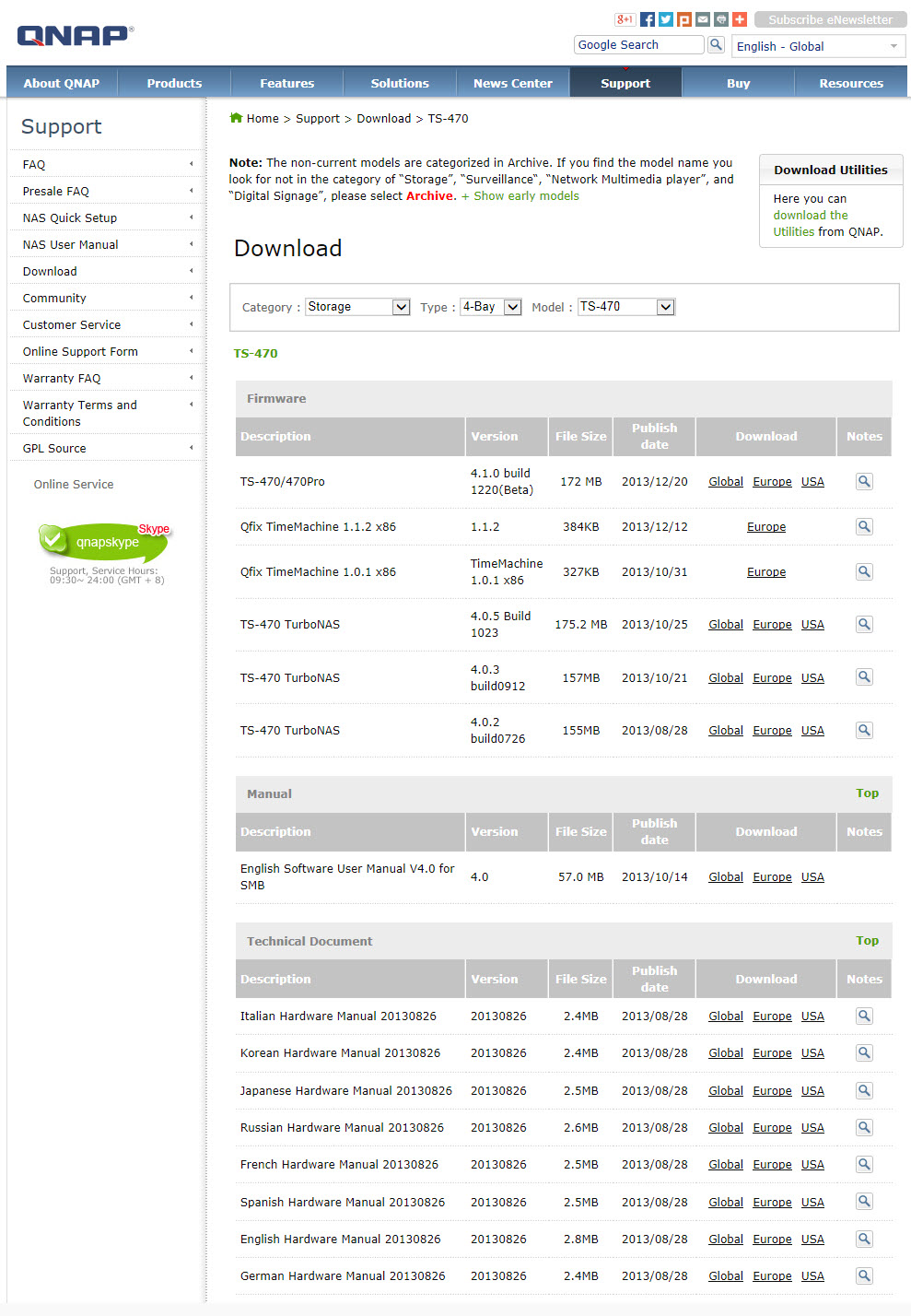The height and width of the screenshot is (1316, 911).
Task: Open notes for Qfix TimeMachine 1.1.2
Action: pos(864,526)
